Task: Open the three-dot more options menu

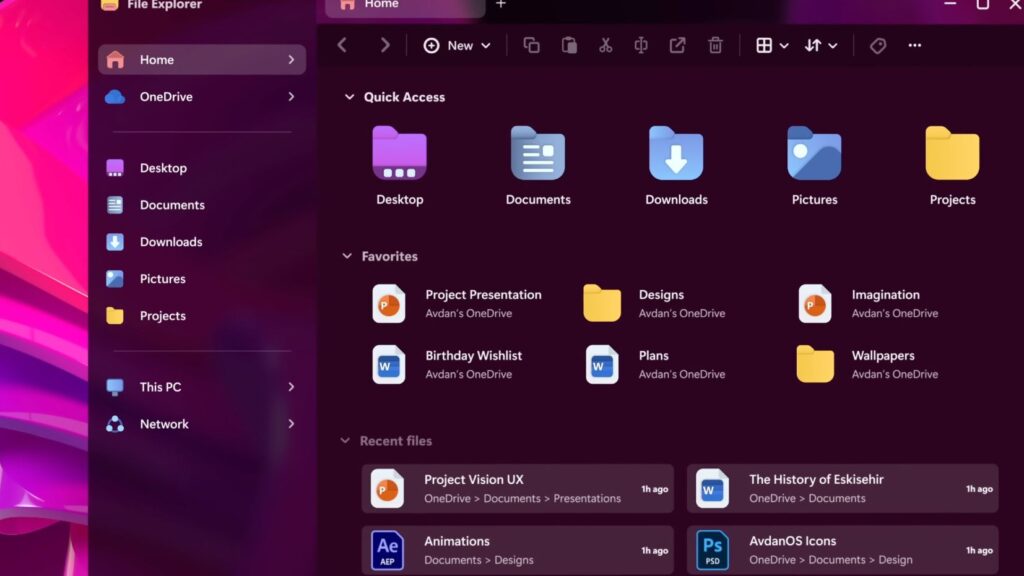Action: [914, 45]
